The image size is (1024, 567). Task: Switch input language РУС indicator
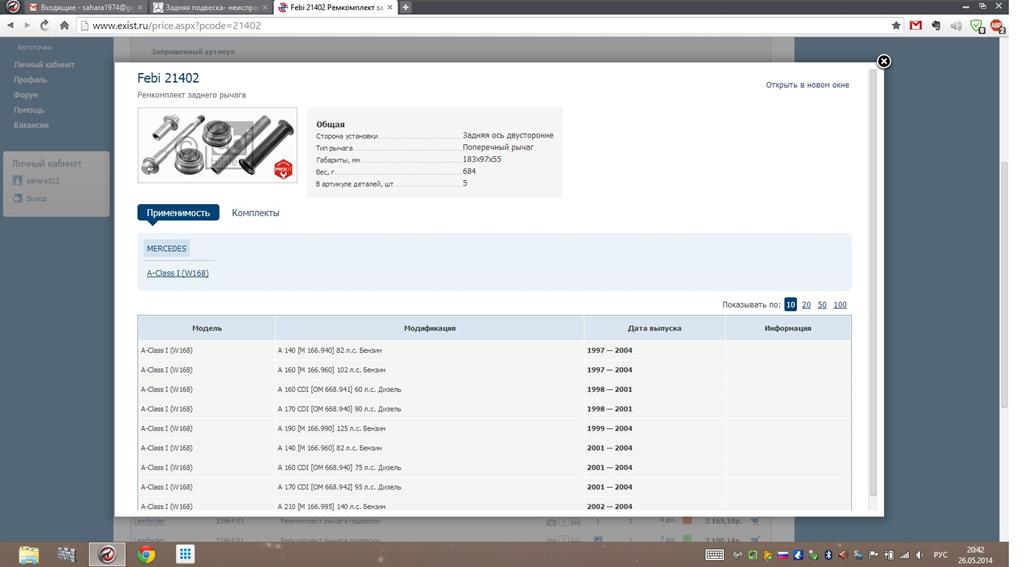tap(940, 555)
